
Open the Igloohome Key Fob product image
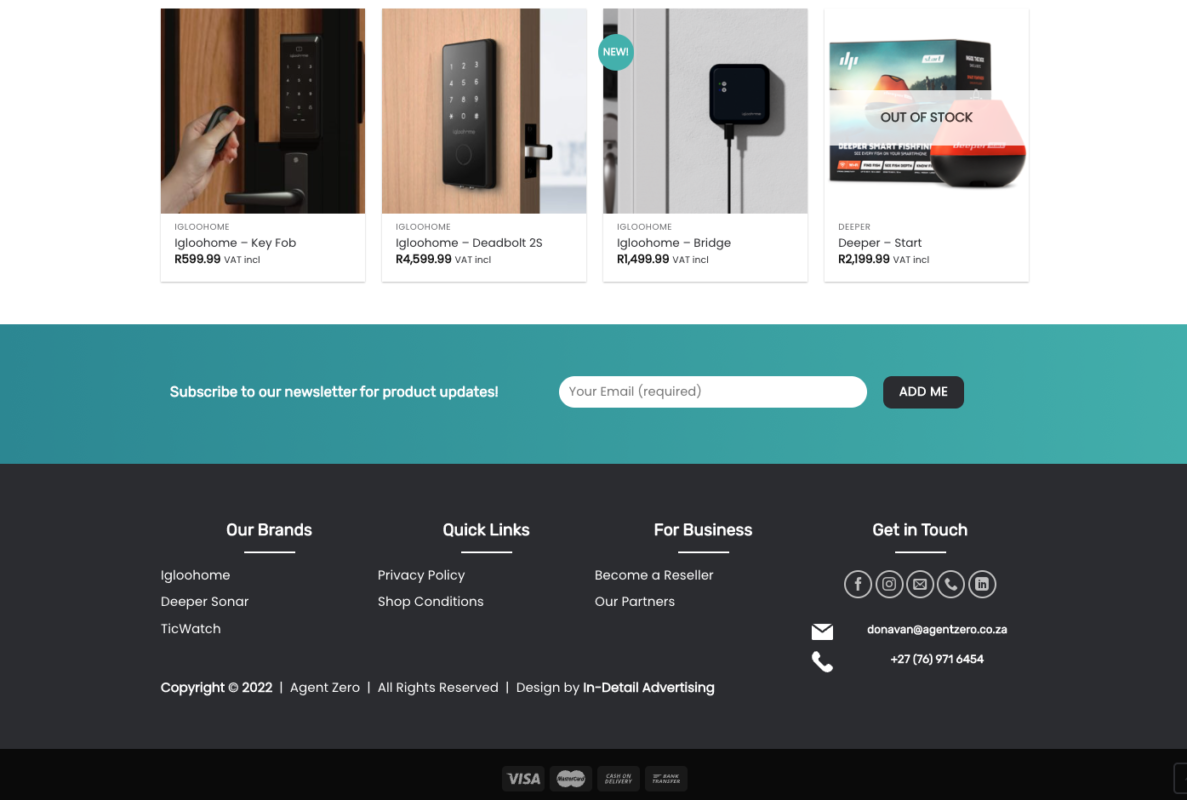pos(263,111)
